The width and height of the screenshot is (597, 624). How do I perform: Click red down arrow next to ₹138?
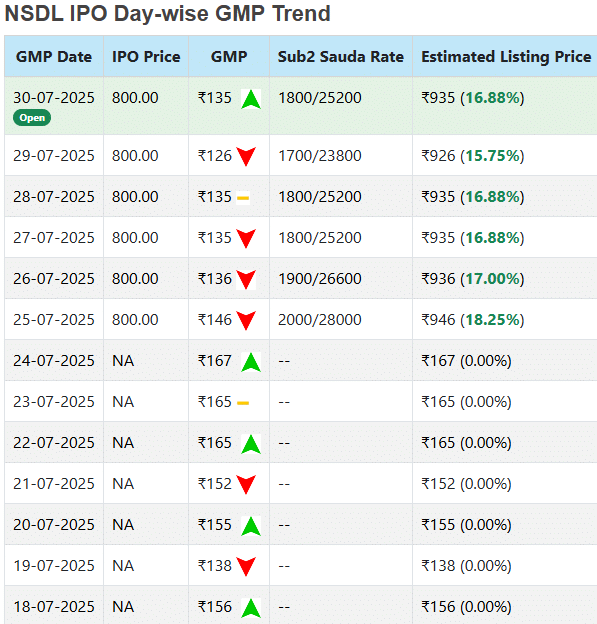tap(246, 566)
